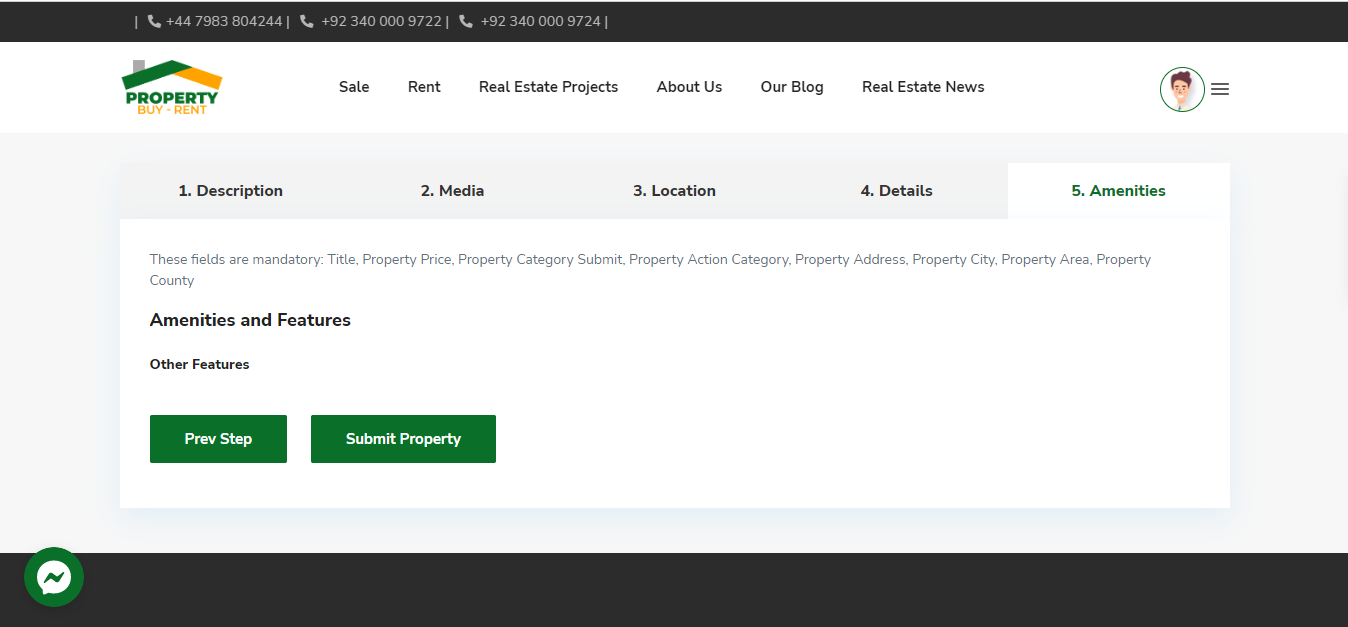This screenshot has width=1348, height=627.
Task: Call the +92 340 000 9722 number
Action: [381, 21]
